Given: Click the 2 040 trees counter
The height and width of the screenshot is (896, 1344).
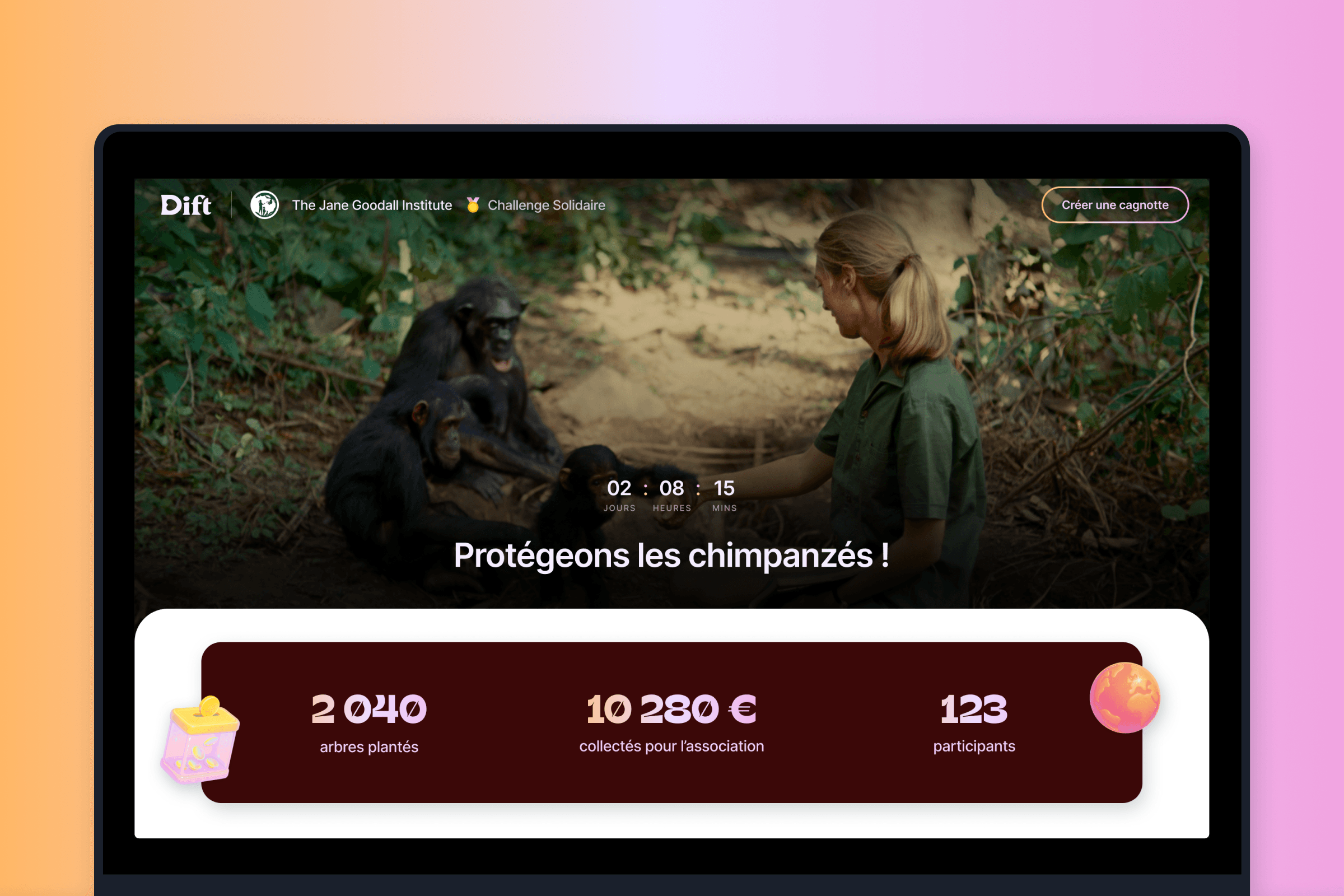Looking at the screenshot, I should [x=369, y=709].
